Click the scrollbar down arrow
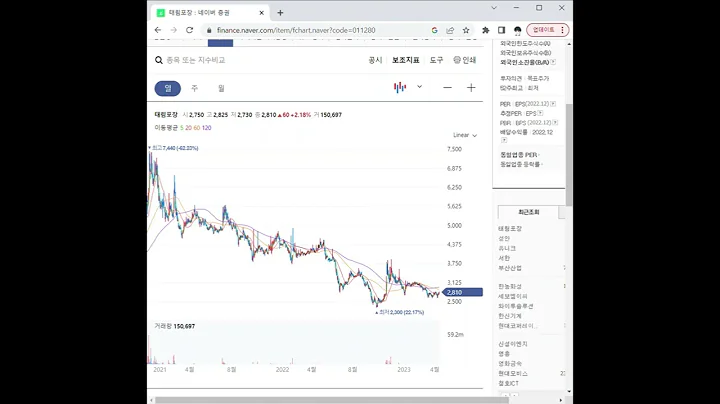This screenshot has height=404, width=720. tap(569, 392)
